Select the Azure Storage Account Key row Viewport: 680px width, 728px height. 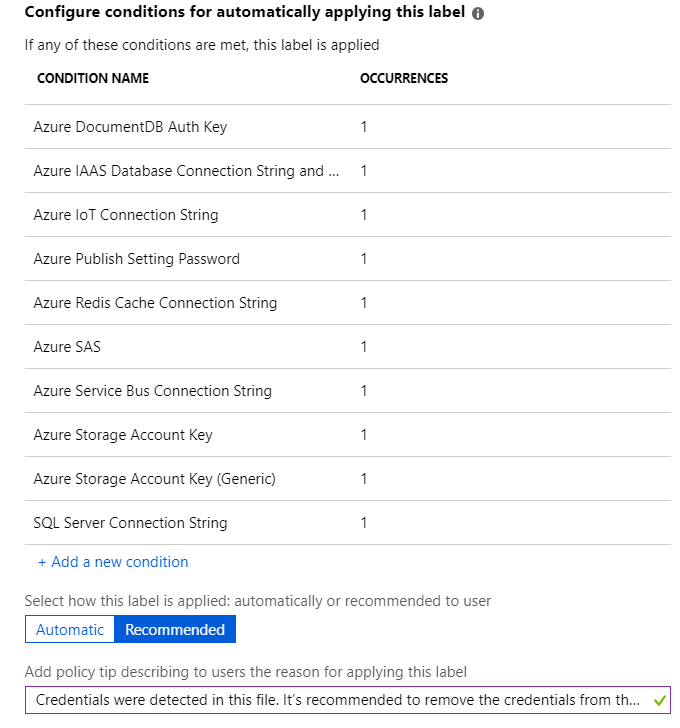(x=123, y=435)
